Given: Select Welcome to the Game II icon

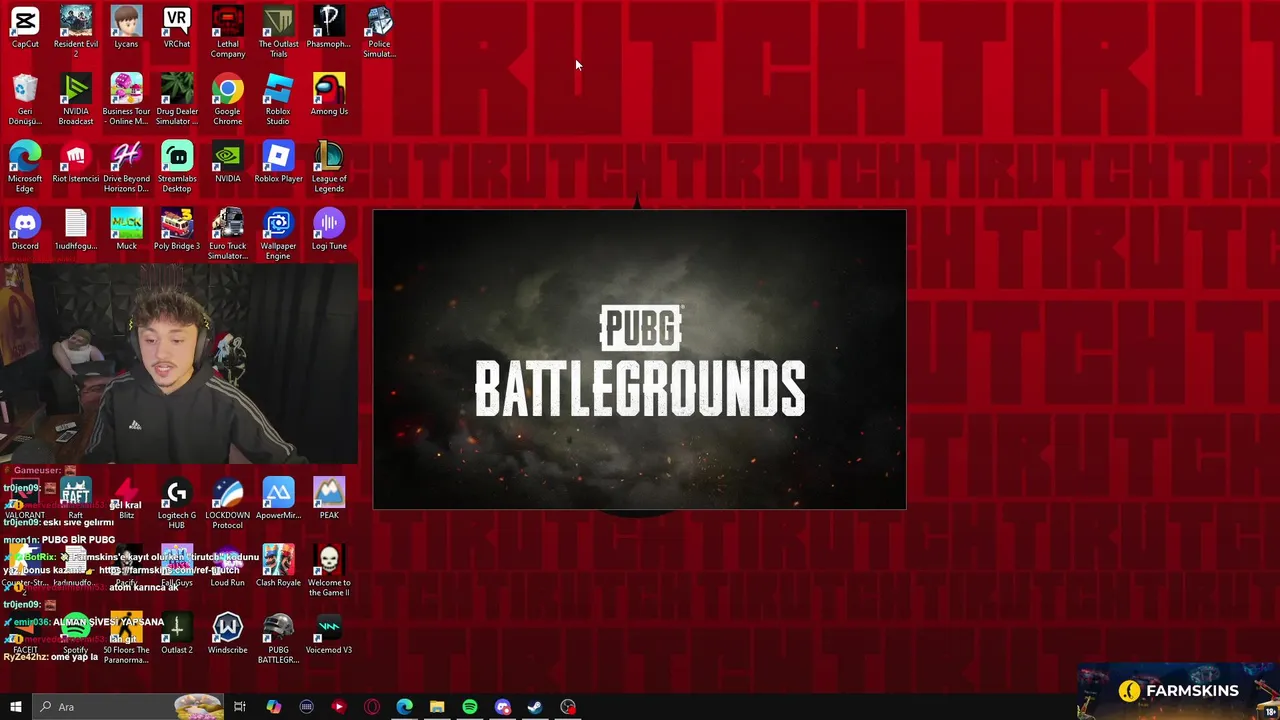Looking at the screenshot, I should tap(328, 570).
